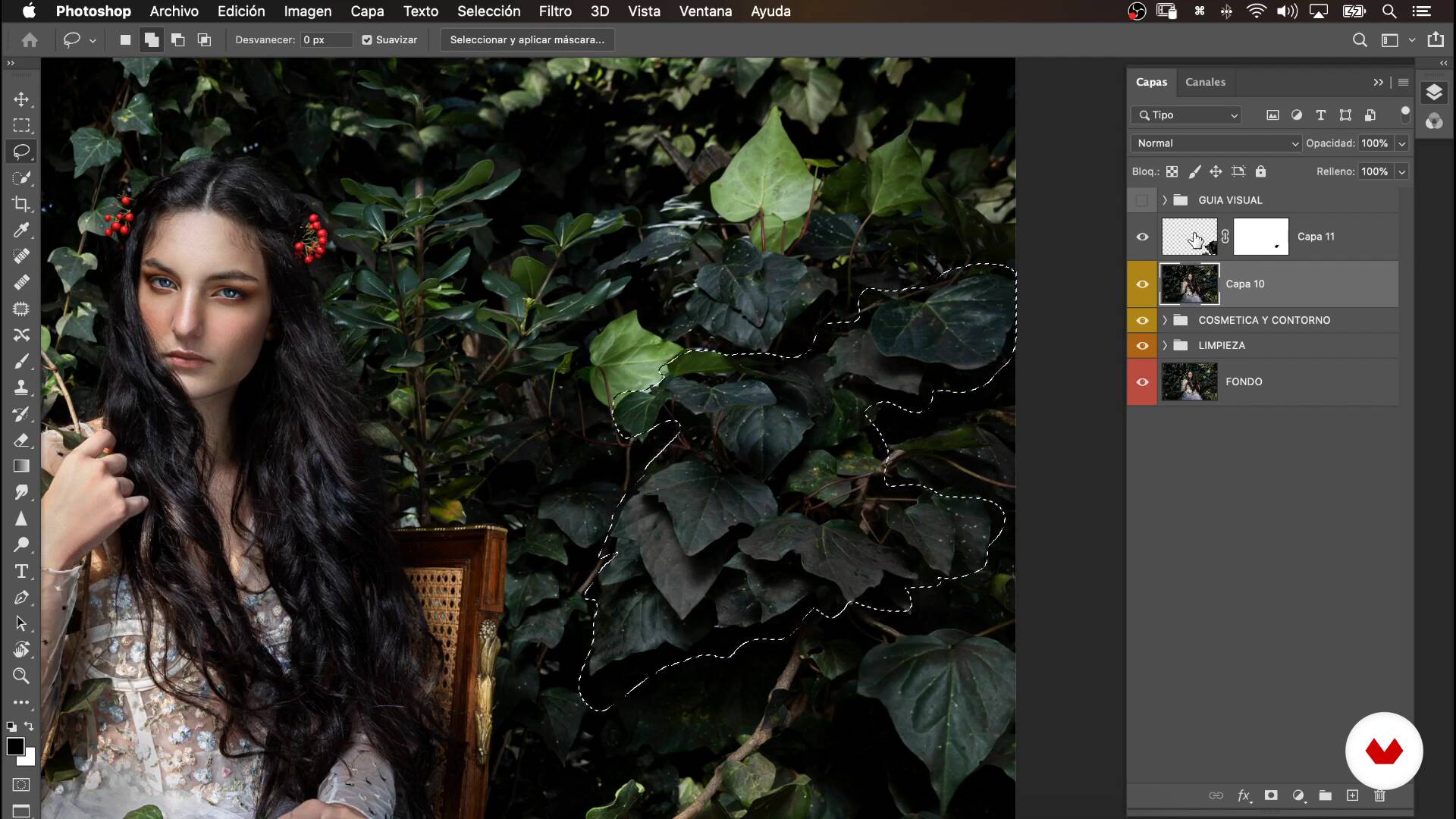Select the Gradient tool
Image resolution: width=1456 pixels, height=819 pixels.
(x=21, y=466)
